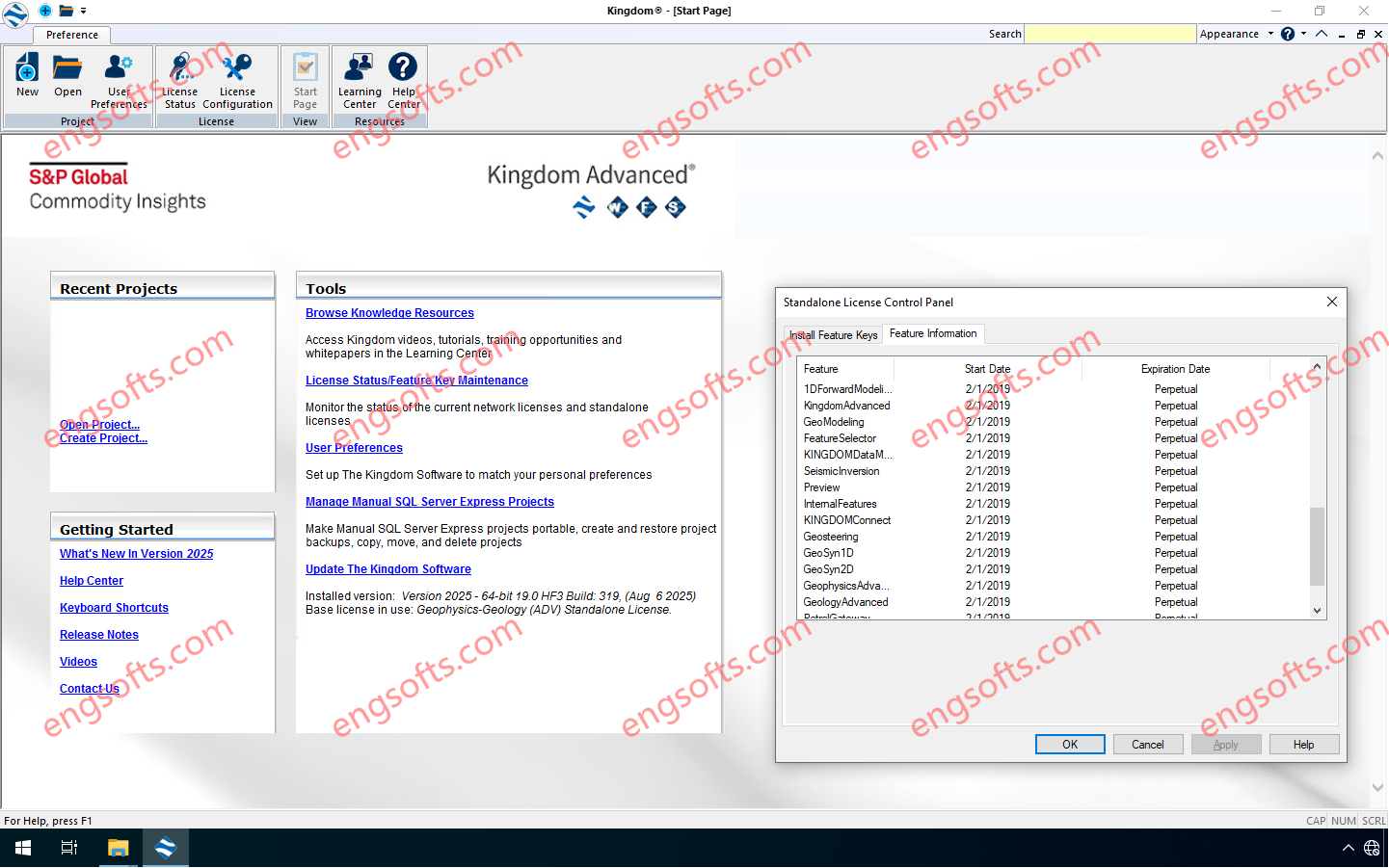Click the New project ribbon icon
This screenshot has width=1389, height=868.
27,76
